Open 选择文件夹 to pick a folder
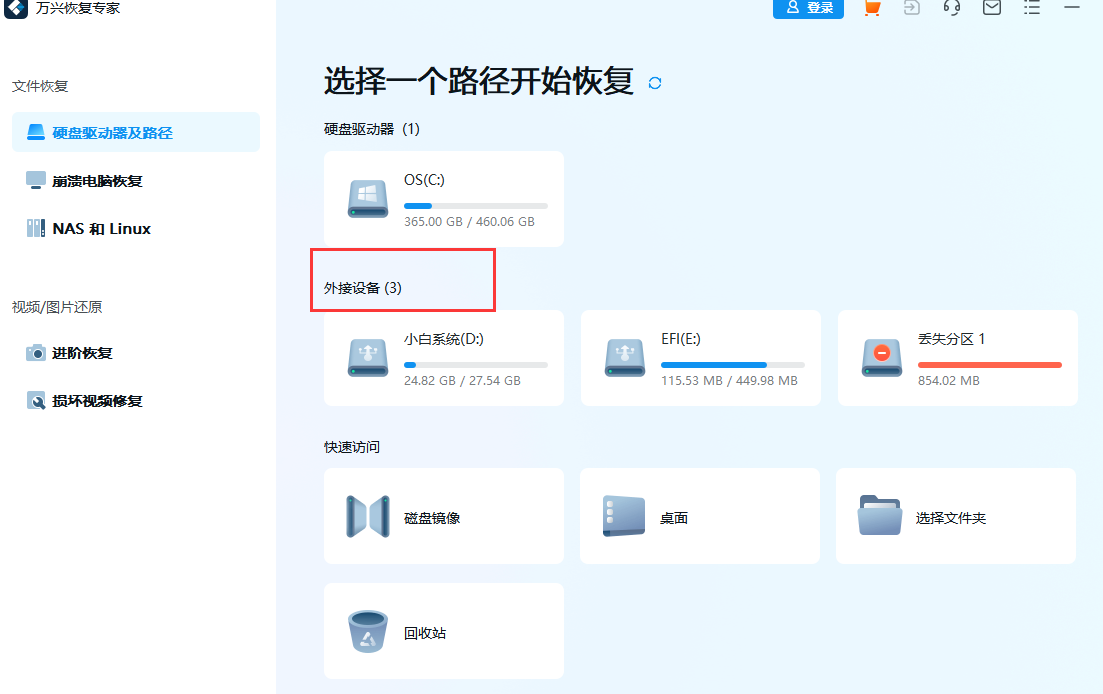The width and height of the screenshot is (1103, 694). (955, 516)
